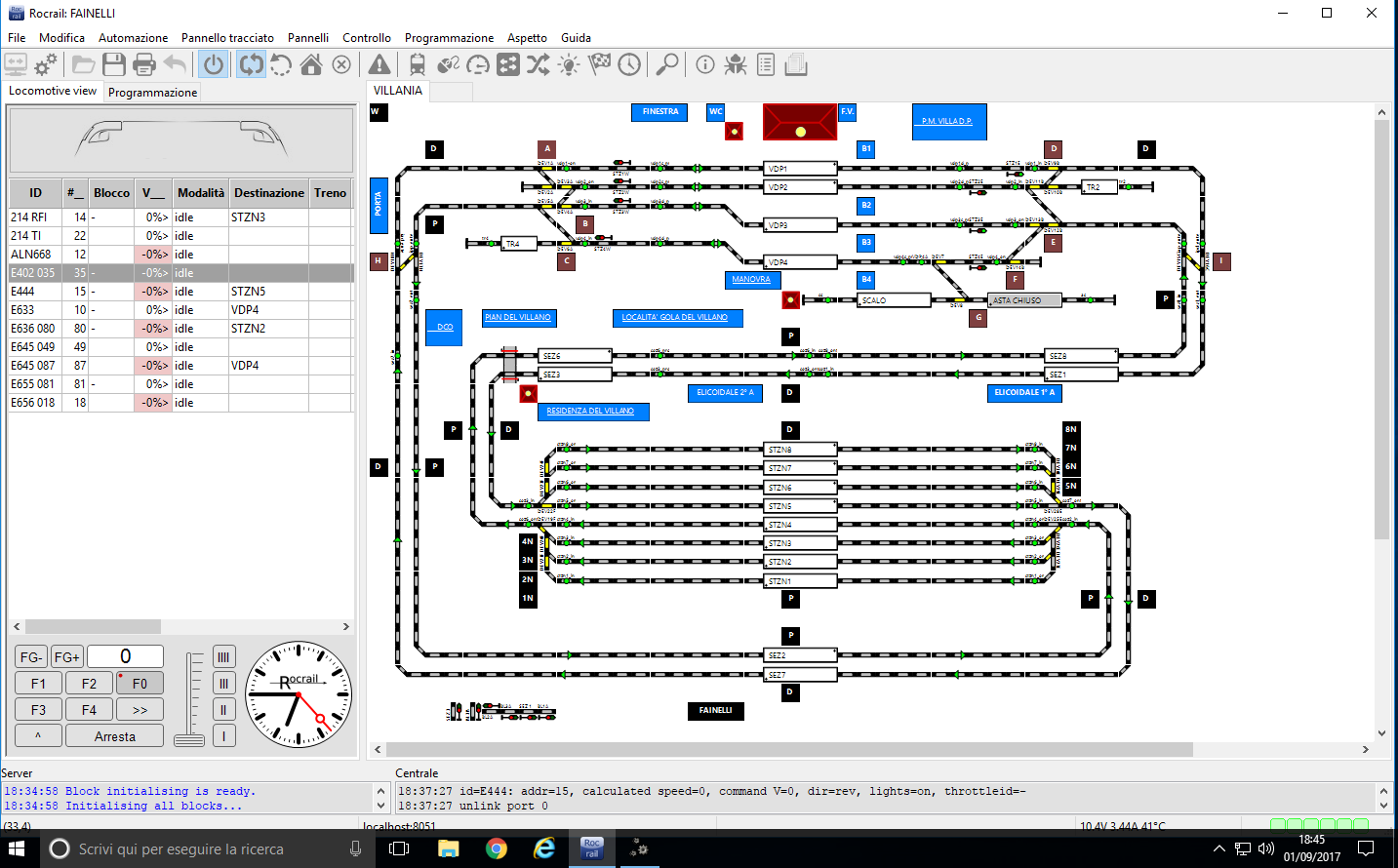Image resolution: width=1398 pixels, height=868 pixels.
Task: Click the magnifier search toolbar icon
Action: pyautogui.click(x=667, y=65)
